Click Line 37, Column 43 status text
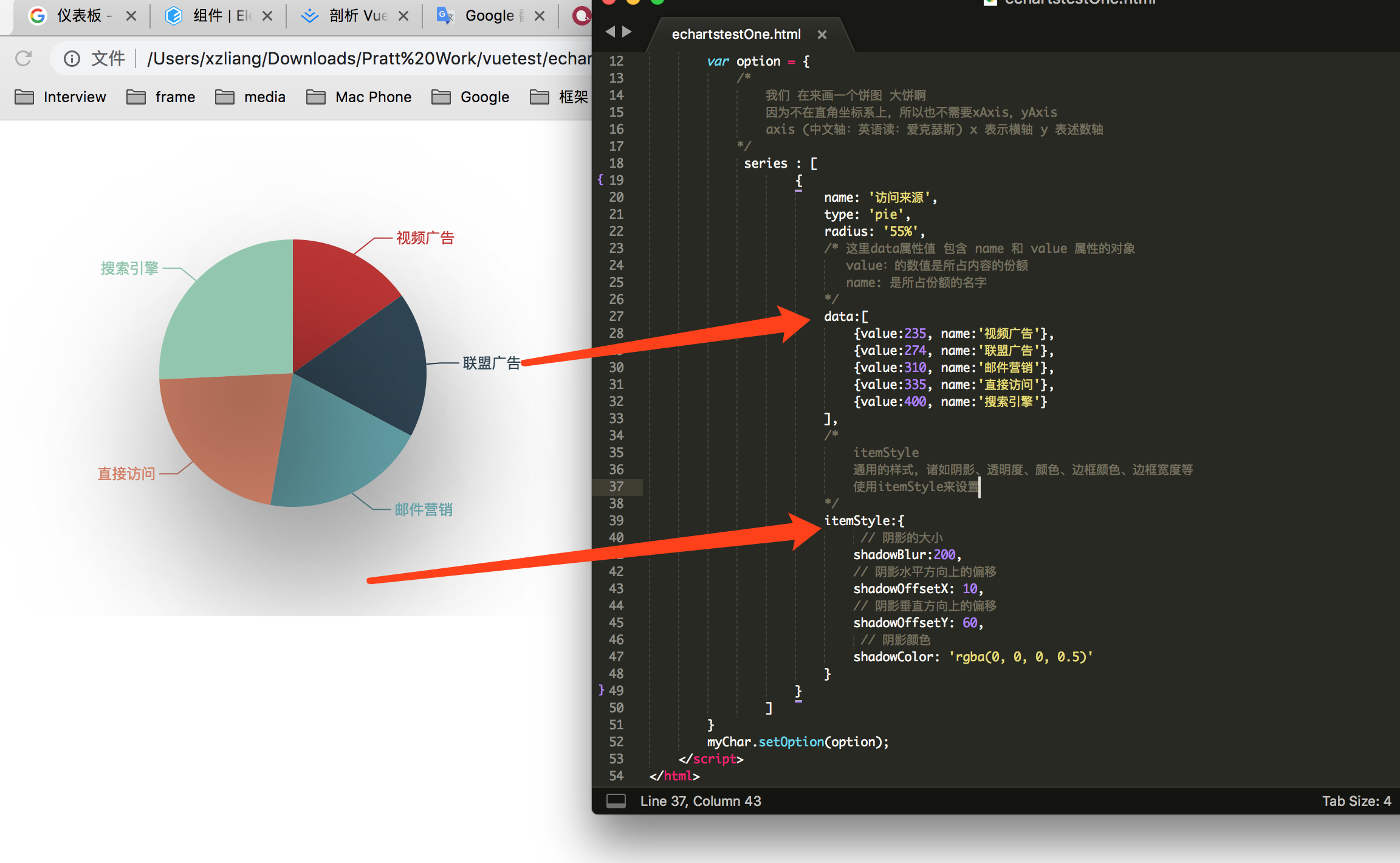 [x=700, y=801]
